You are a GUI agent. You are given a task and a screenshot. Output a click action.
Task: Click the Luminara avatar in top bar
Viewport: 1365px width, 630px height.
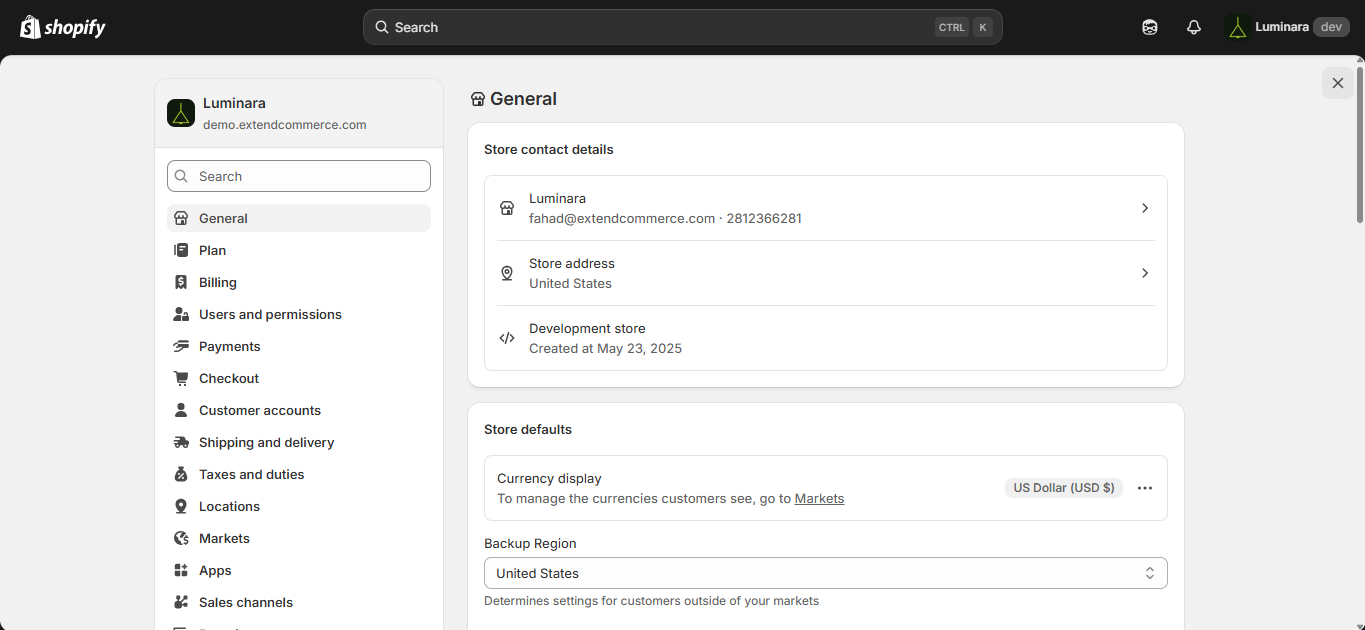[x=1238, y=27]
